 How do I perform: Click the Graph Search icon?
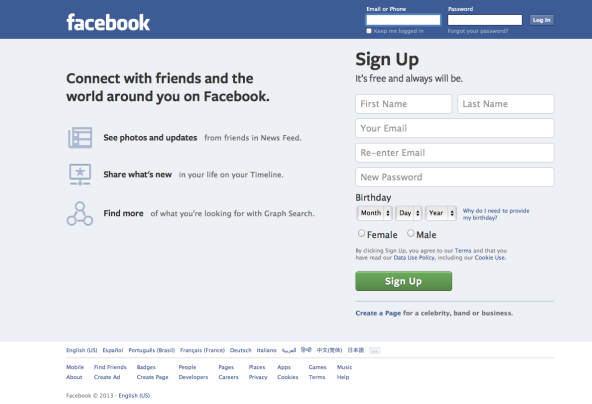pos(80,214)
